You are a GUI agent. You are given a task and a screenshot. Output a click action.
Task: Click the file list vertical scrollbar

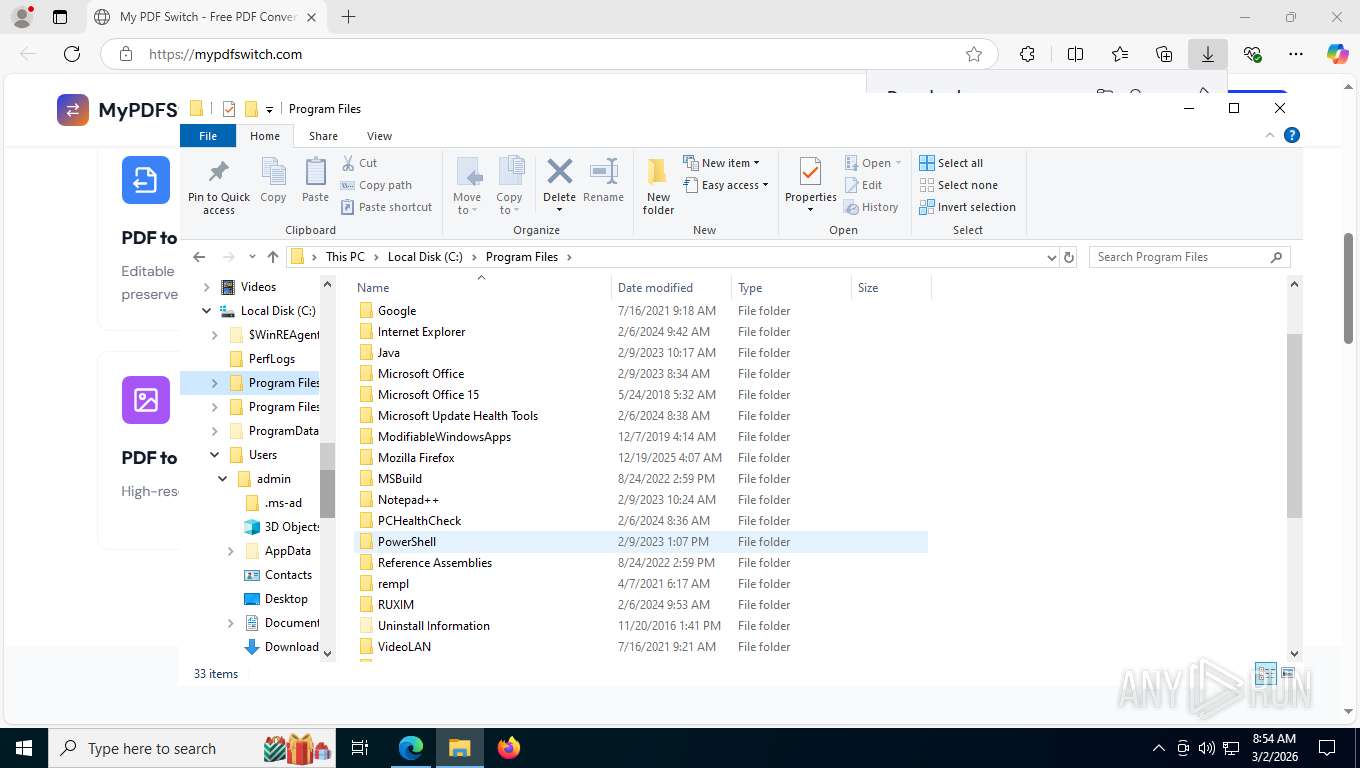pyautogui.click(x=1294, y=425)
